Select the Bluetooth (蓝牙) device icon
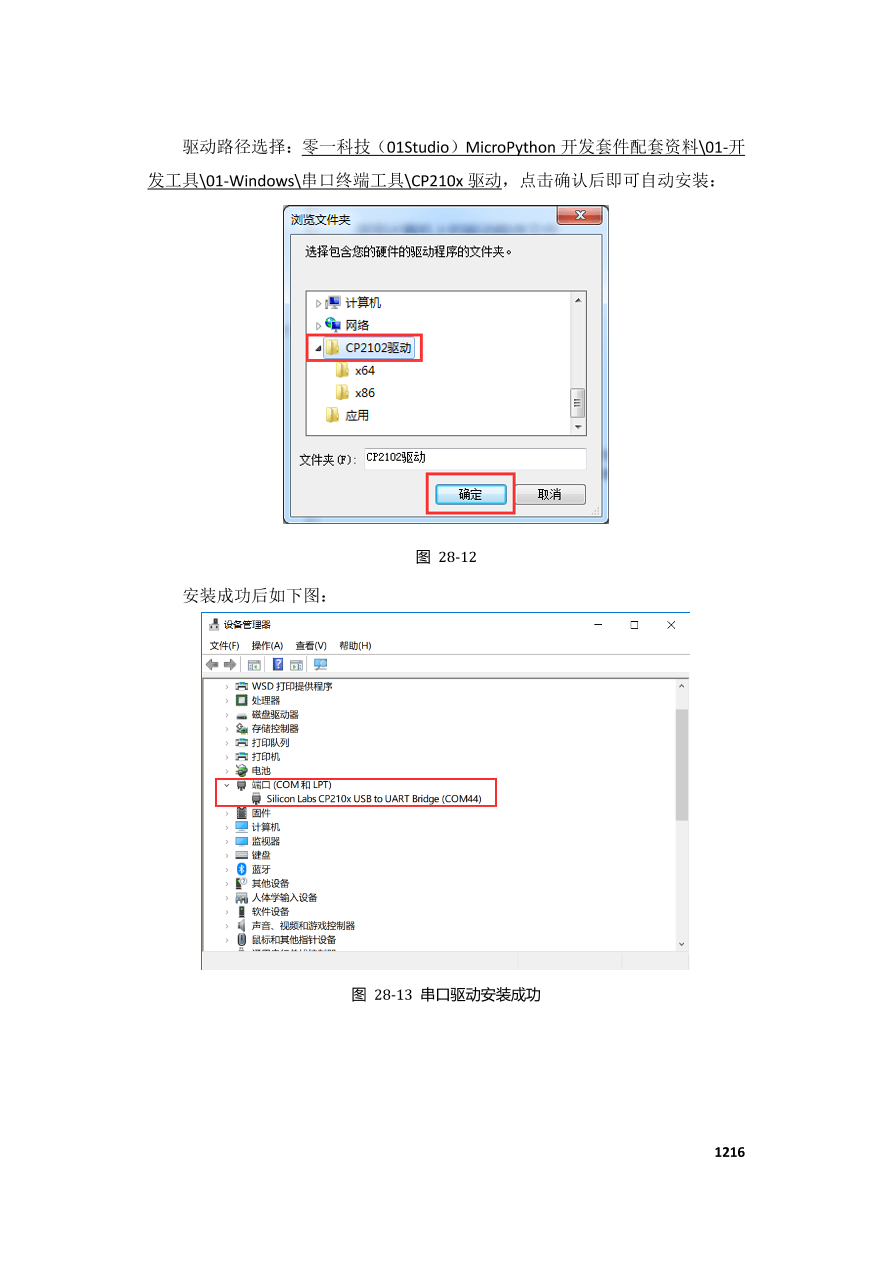Image resolution: width=892 pixels, height=1263 pixels. (241, 869)
